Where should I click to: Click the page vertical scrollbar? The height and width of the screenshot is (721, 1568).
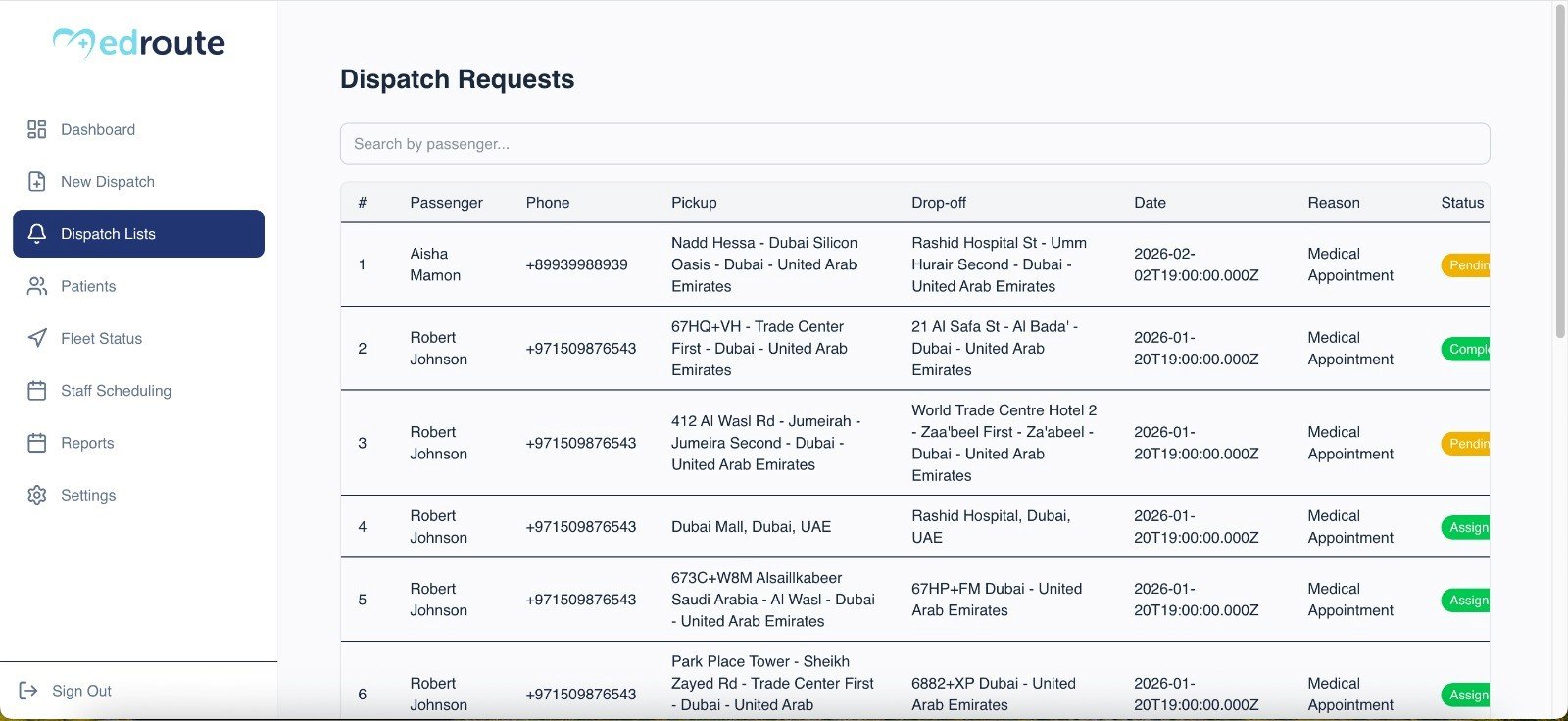[x=1560, y=171]
